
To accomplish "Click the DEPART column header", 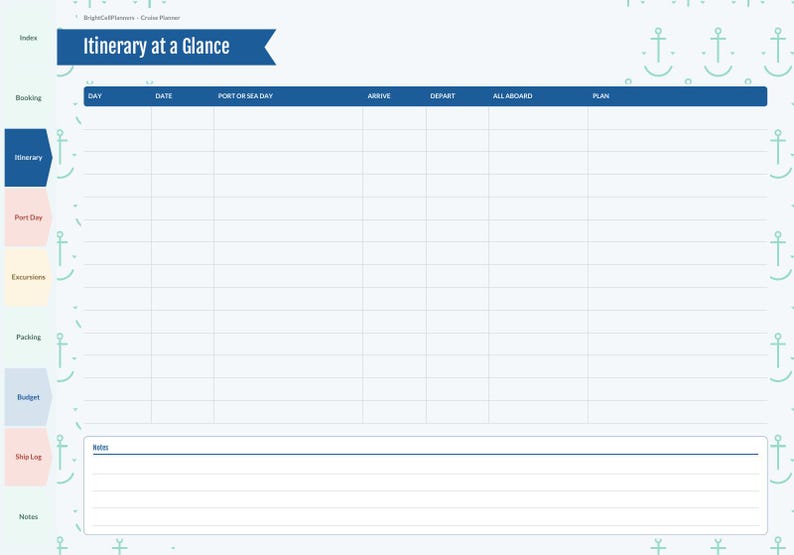I will [x=443, y=96].
